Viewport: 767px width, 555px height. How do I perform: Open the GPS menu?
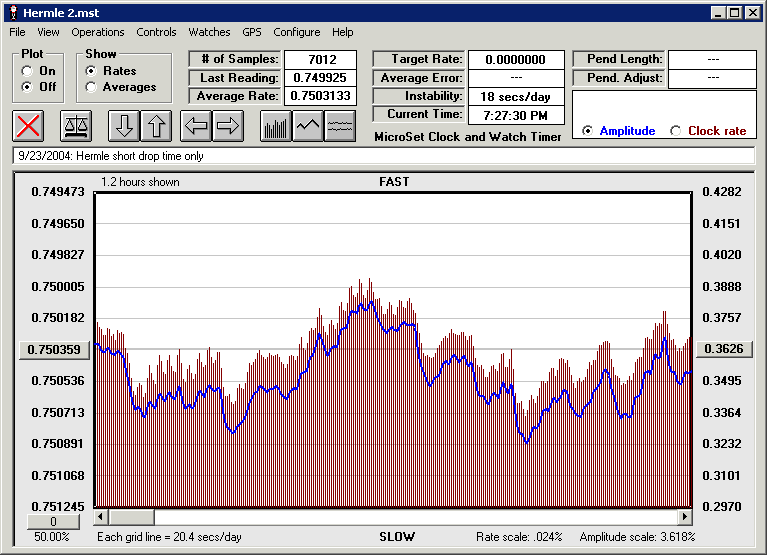pos(251,32)
